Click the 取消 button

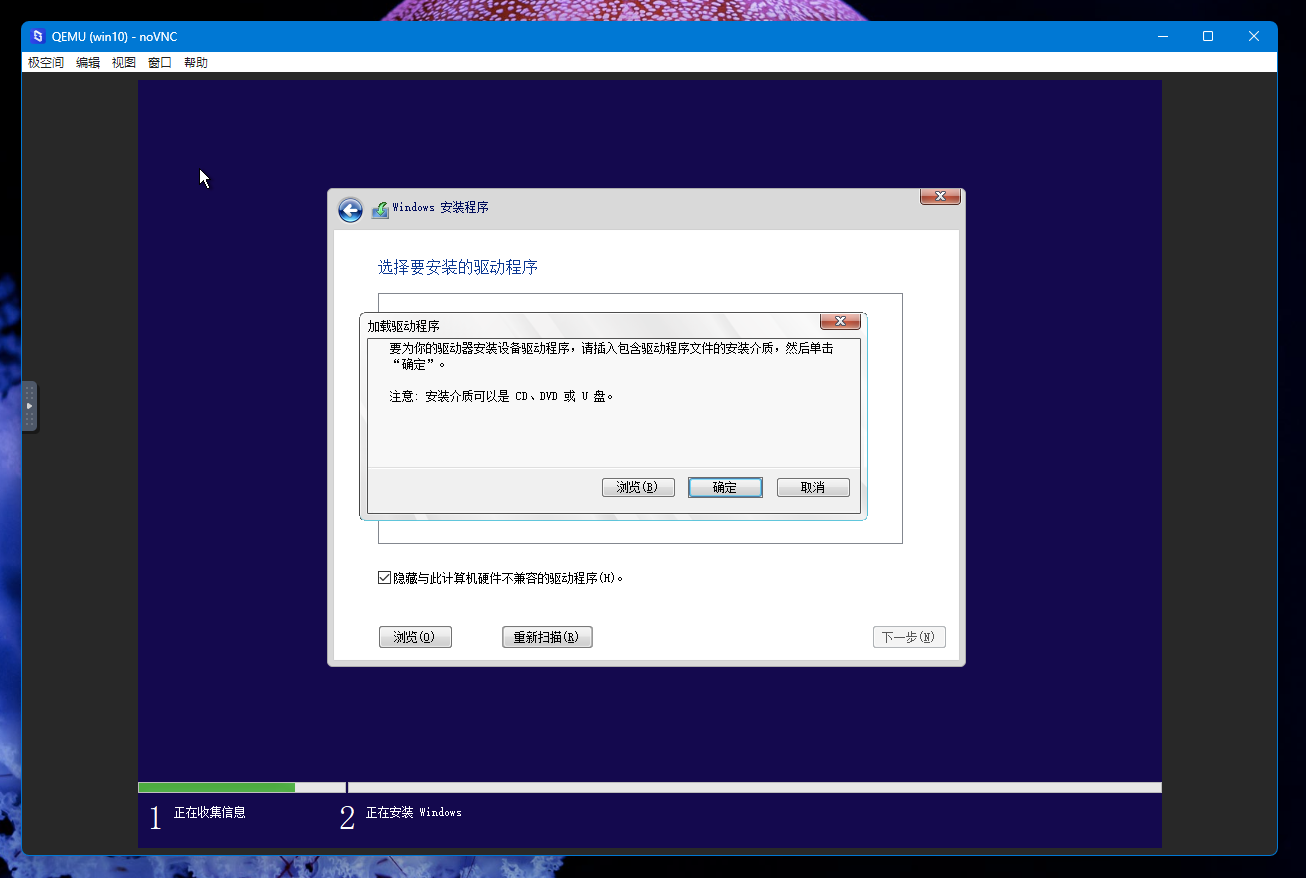[x=813, y=487]
